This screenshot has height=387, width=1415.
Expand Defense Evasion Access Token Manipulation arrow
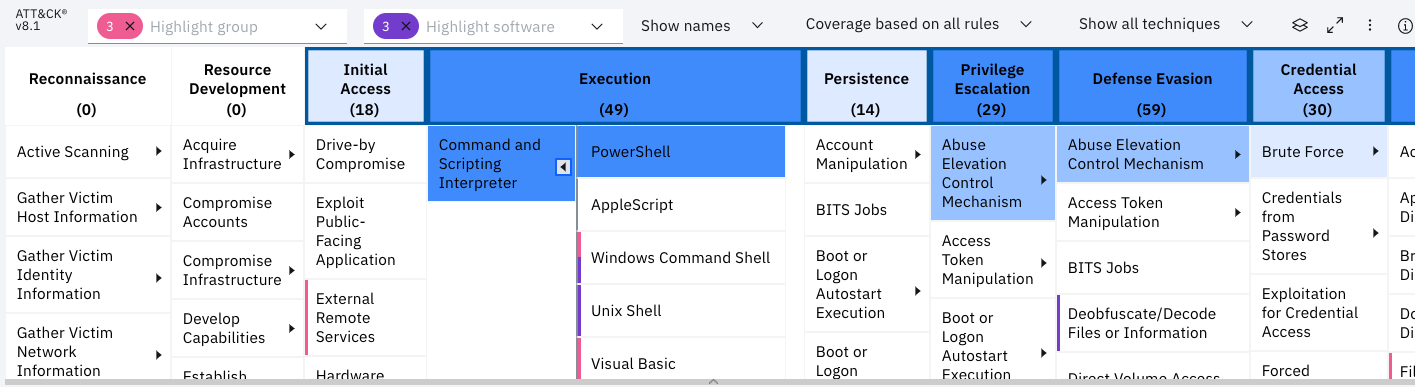click(x=1237, y=212)
